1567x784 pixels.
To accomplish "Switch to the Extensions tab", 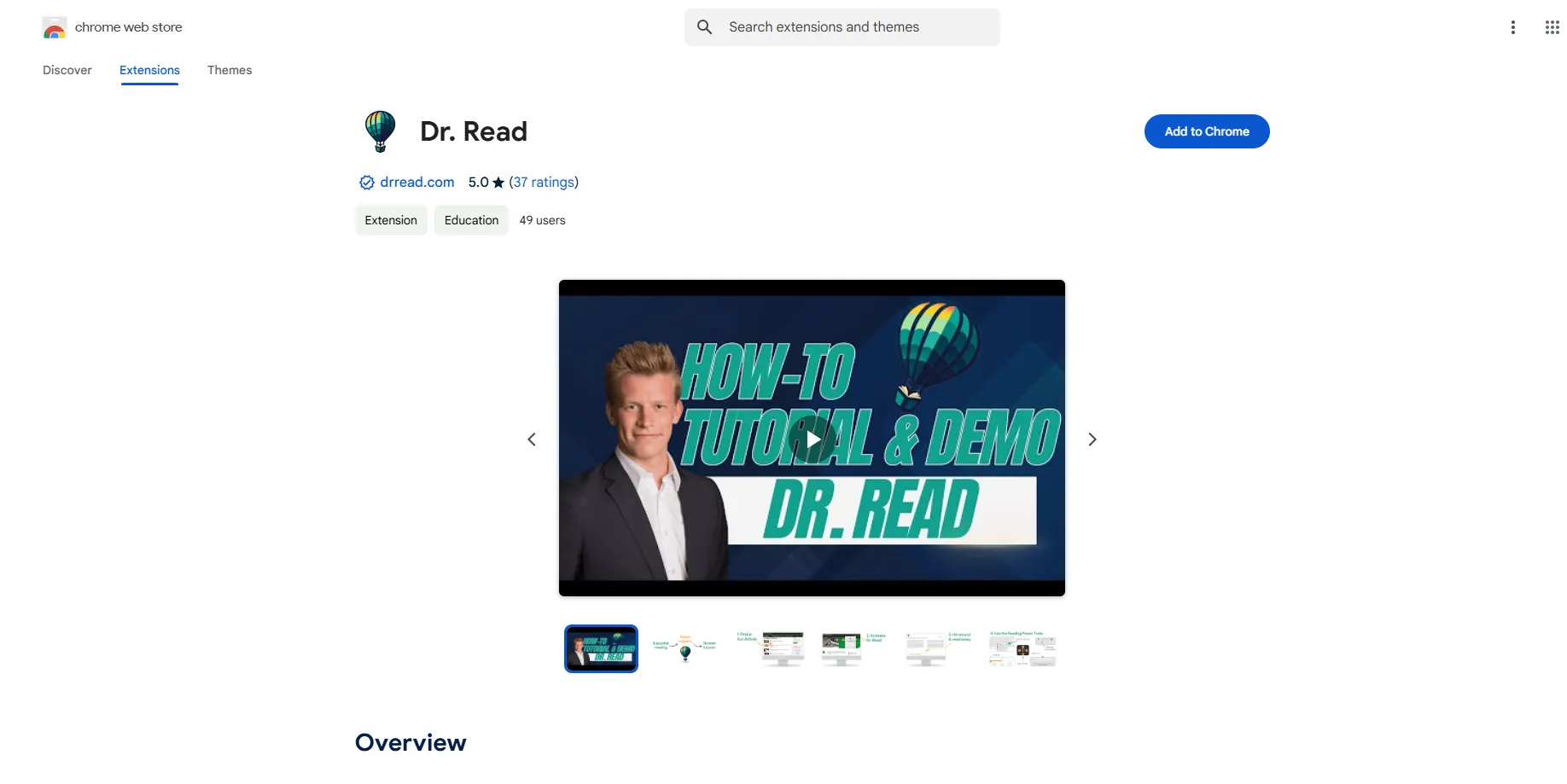I will (149, 70).
